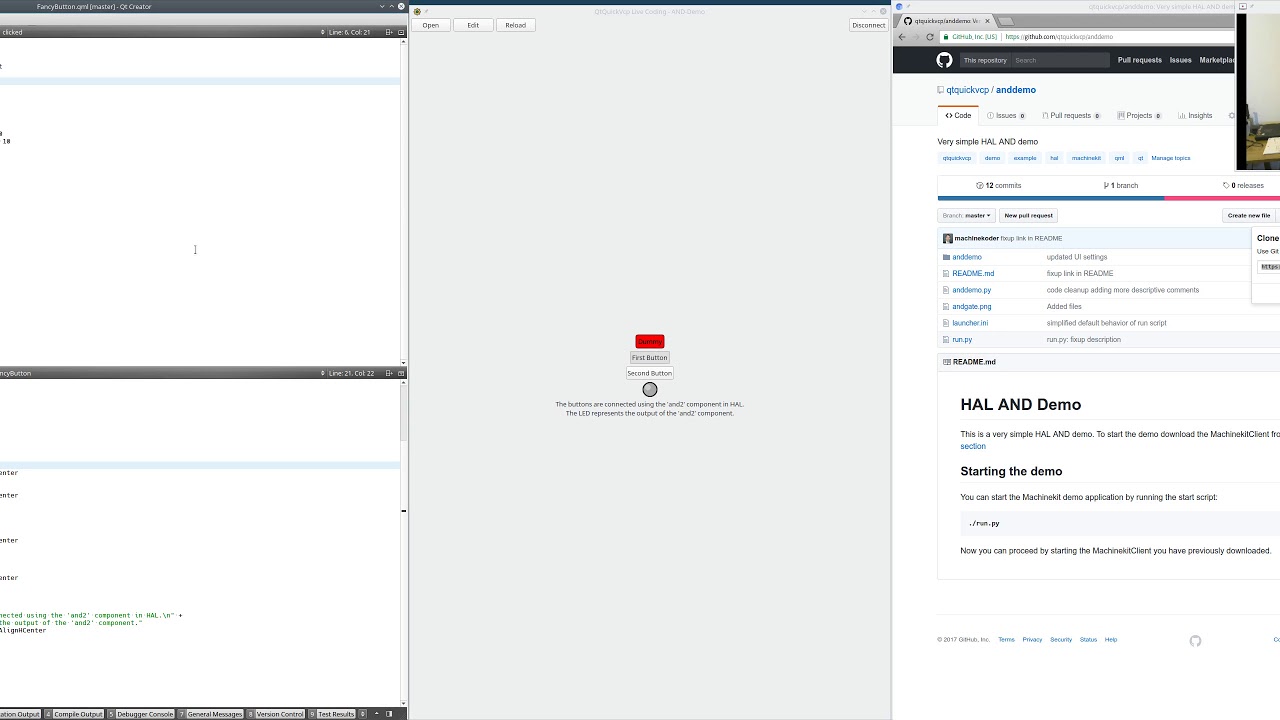The image size is (1280, 720).
Task: Toggle the Second Button in AND demo
Action: (650, 373)
